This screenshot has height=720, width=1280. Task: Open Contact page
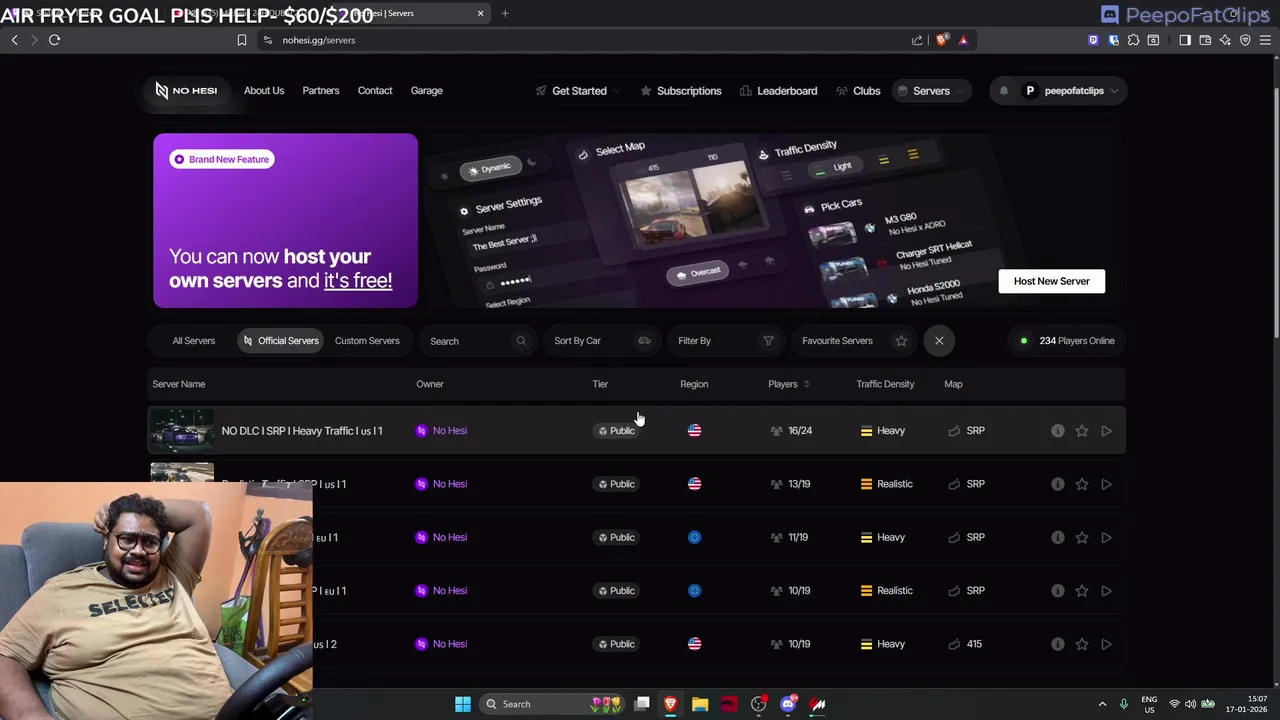(375, 91)
